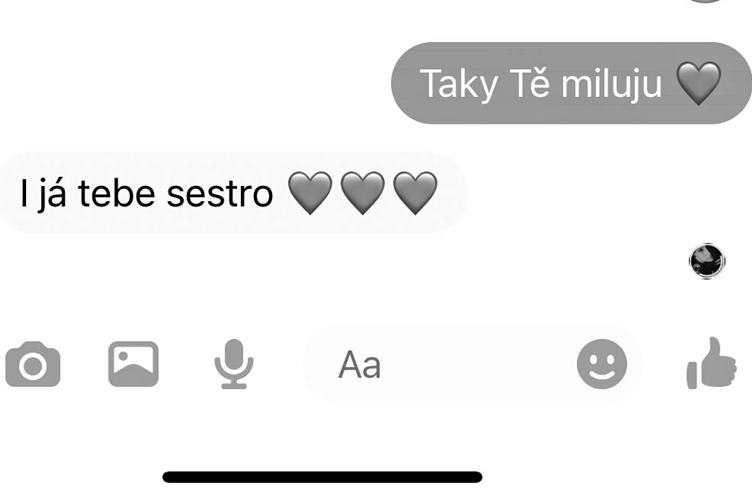Click the word "Taky" in the gray bubble
The image size is (752, 501).
click(459, 85)
